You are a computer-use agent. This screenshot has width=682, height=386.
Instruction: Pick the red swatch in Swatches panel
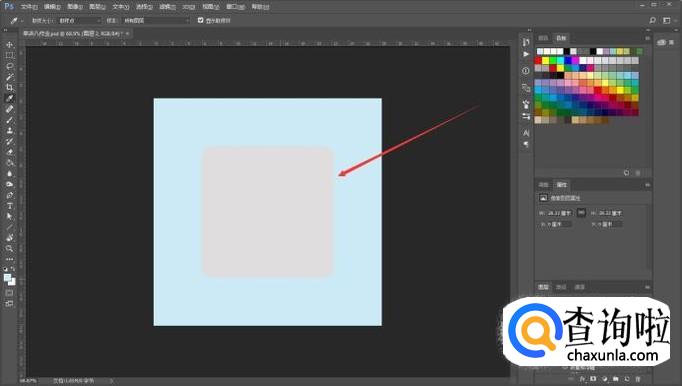coord(538,60)
